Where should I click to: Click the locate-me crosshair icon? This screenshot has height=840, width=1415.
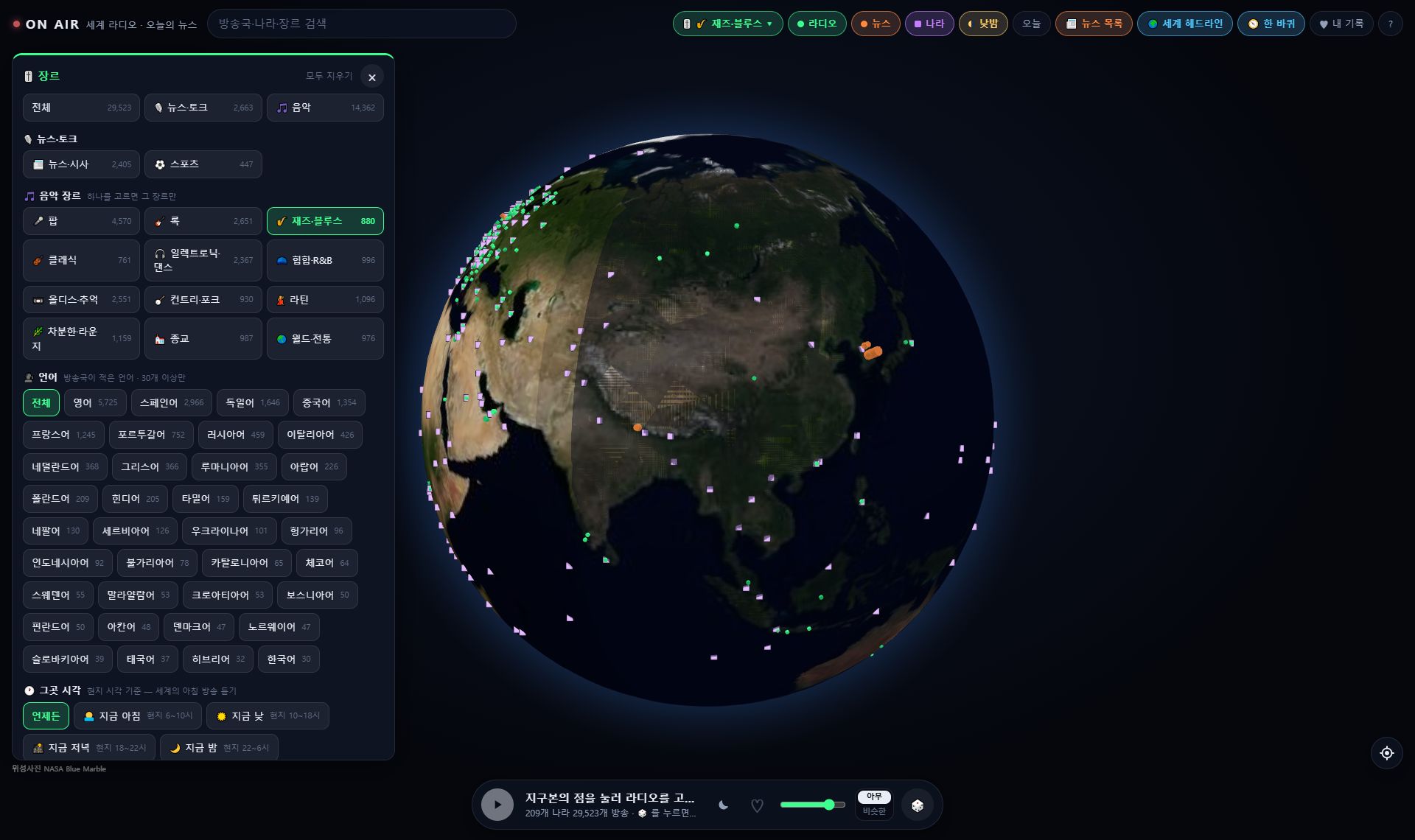(x=1386, y=753)
